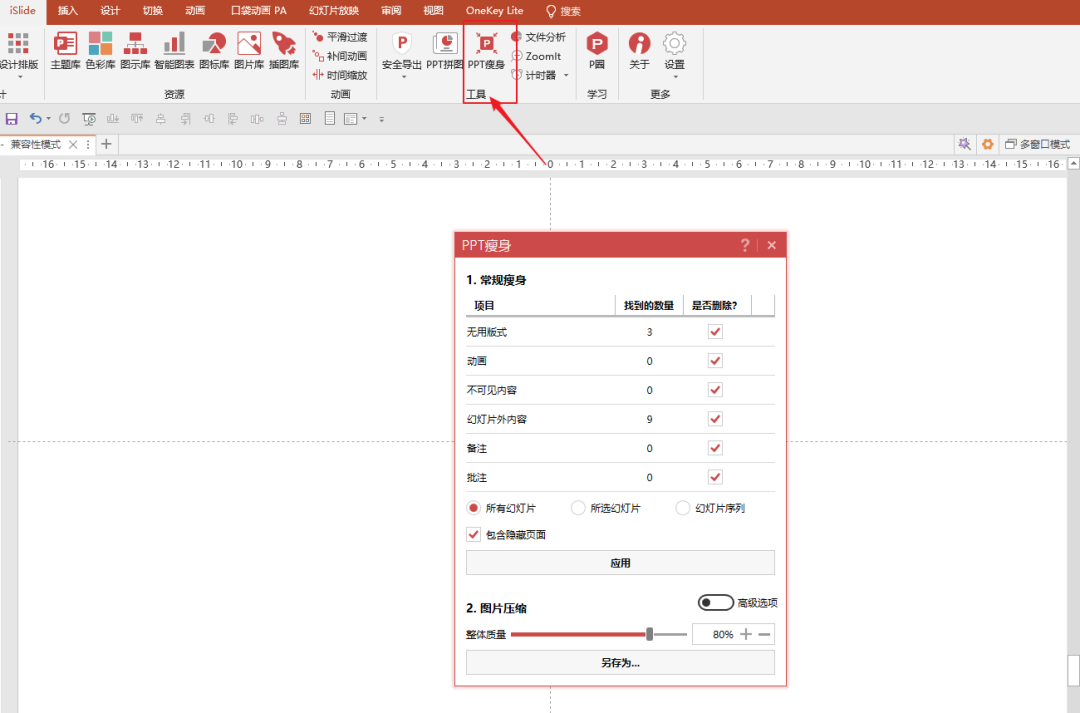Screen dimensions: 1080x713
Task: Open customize quick access toolbar menu
Action: tap(381, 119)
